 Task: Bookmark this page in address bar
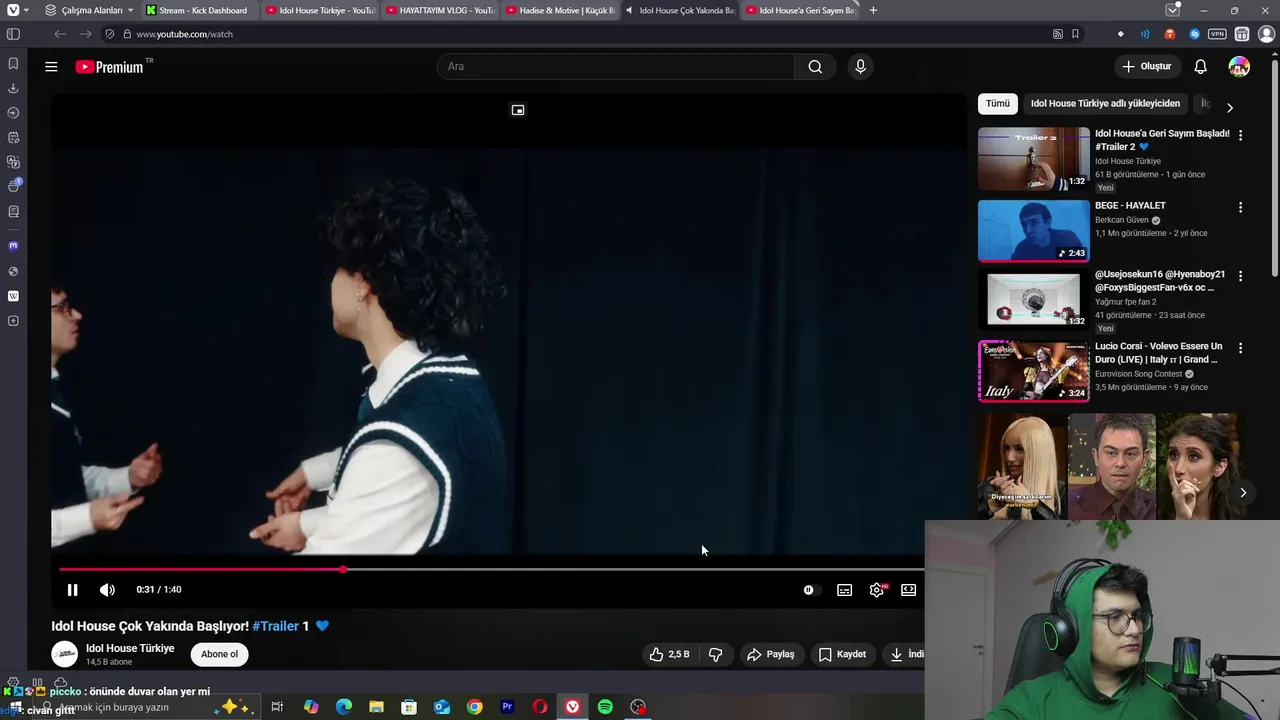pyautogui.click(x=1075, y=34)
